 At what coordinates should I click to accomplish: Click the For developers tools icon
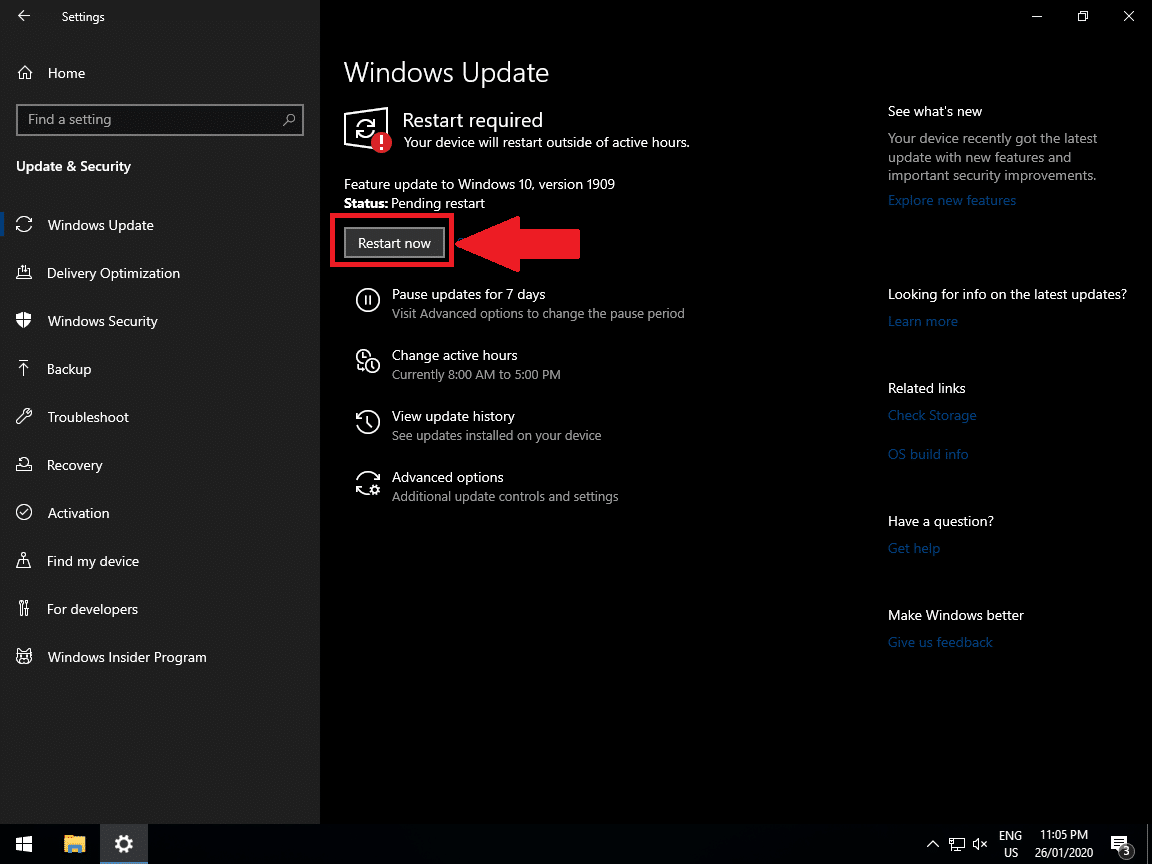coord(24,608)
